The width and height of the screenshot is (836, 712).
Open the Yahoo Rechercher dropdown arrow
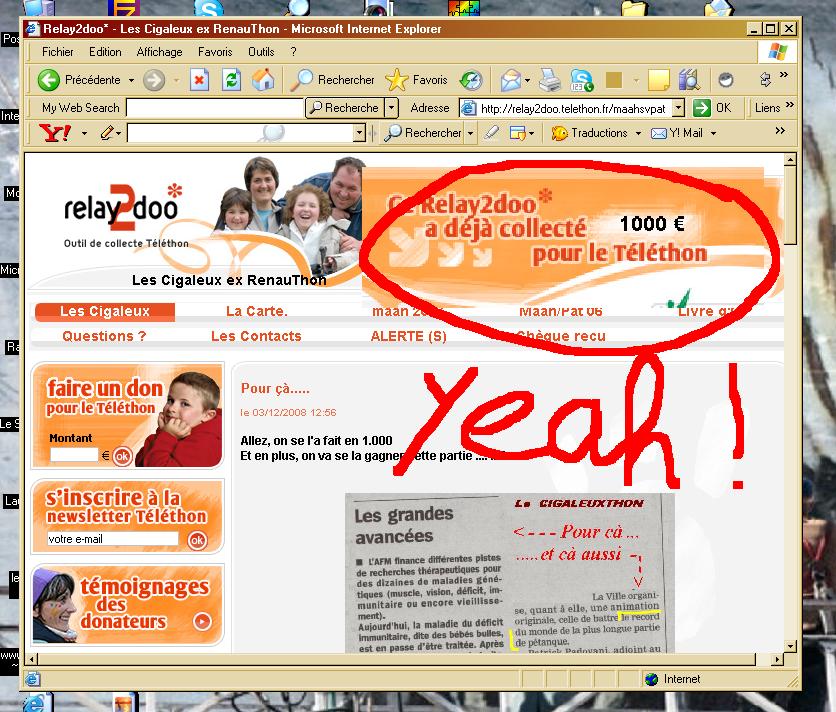coord(470,133)
